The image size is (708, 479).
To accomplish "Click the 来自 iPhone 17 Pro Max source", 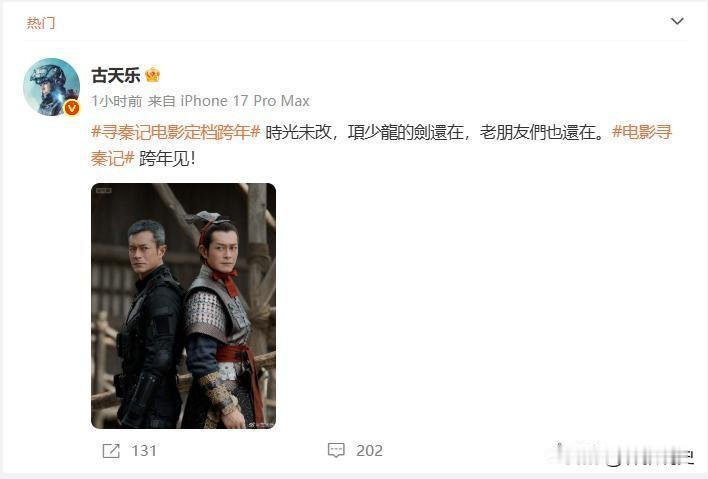I will click(x=228, y=101).
